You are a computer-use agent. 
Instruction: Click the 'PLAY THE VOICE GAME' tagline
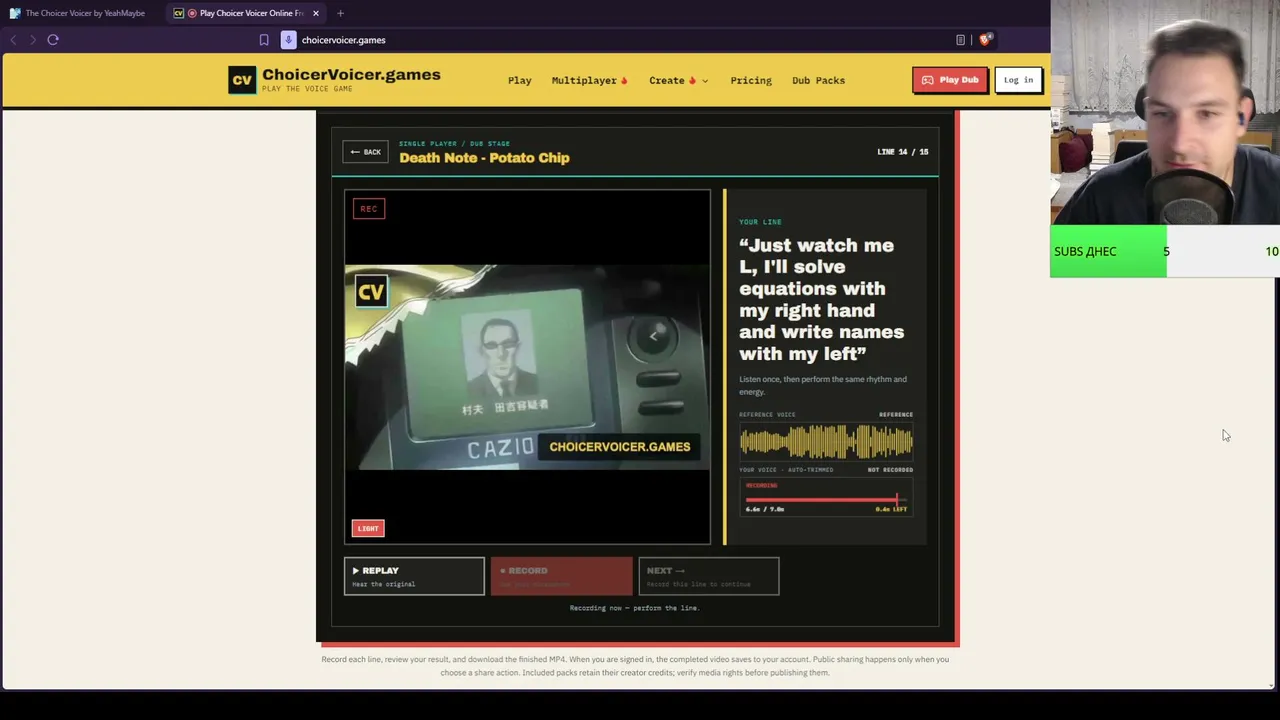307,89
